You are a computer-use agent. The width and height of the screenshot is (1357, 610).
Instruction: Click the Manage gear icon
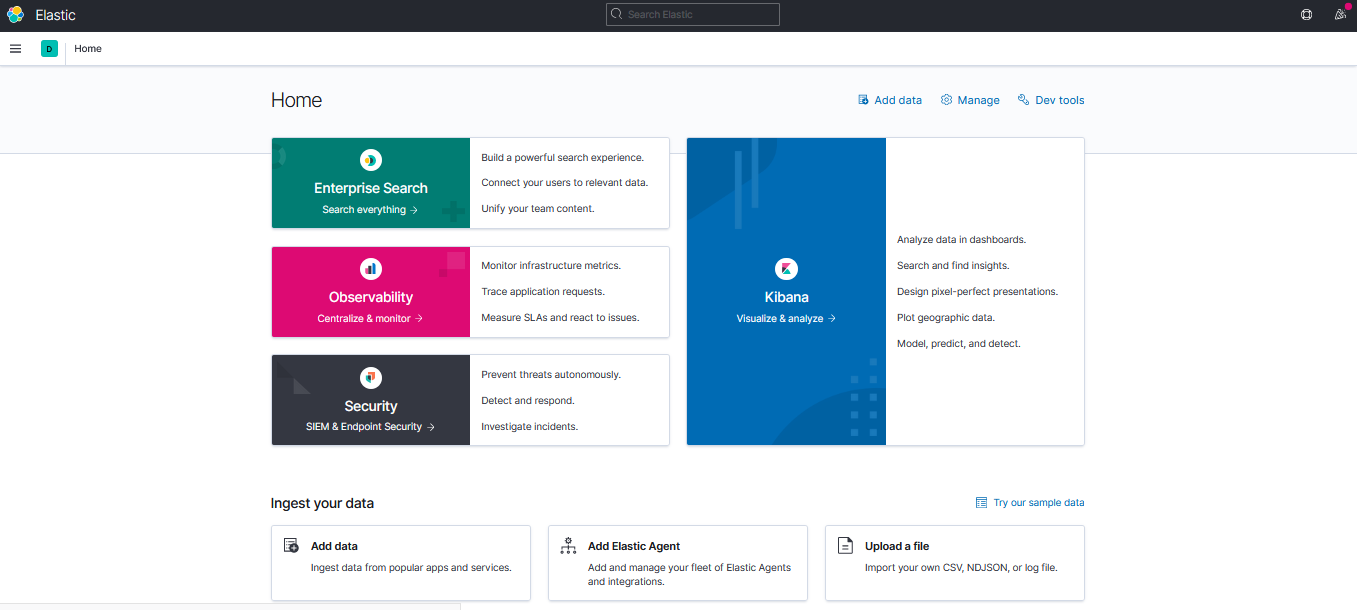946,100
